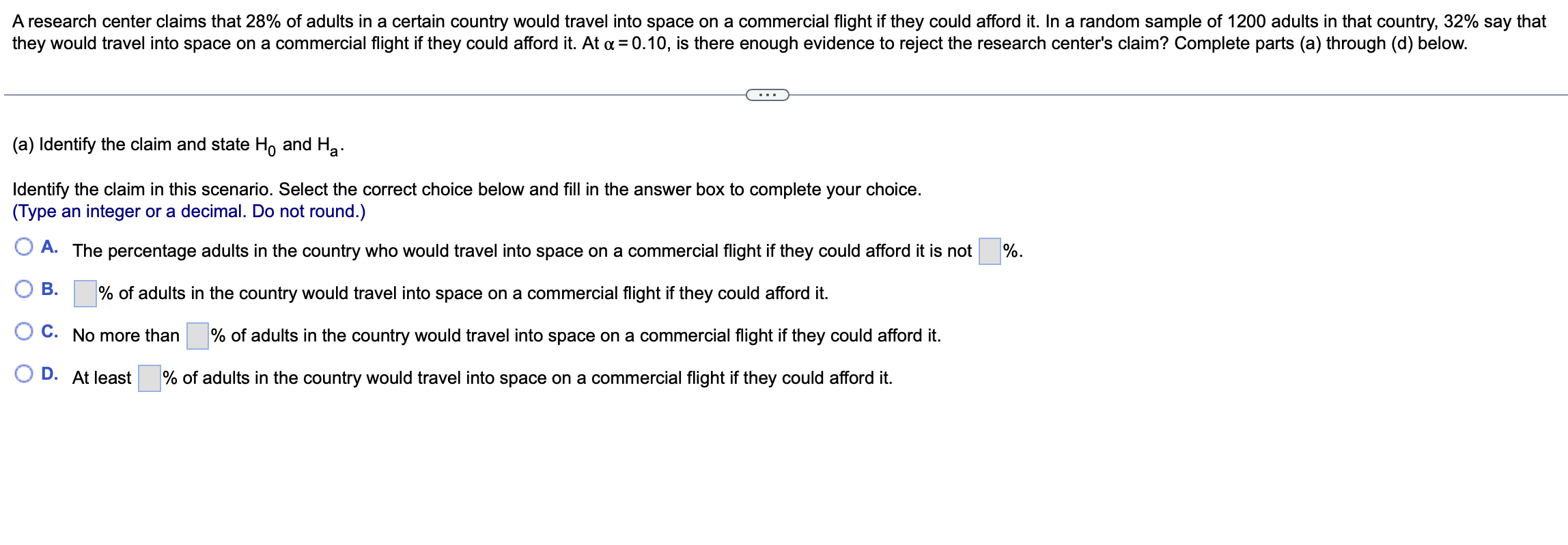Focus the answer box after "No more than"
The height and width of the screenshot is (545, 1568).
click(197, 336)
